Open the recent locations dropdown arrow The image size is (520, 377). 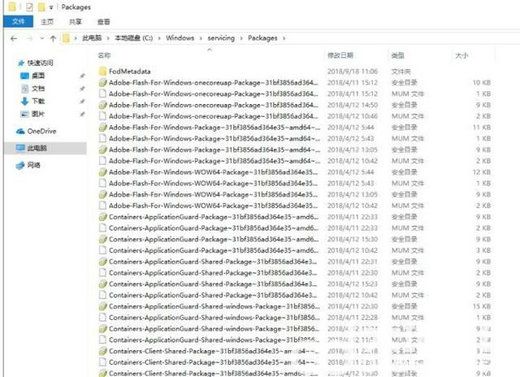42,39
